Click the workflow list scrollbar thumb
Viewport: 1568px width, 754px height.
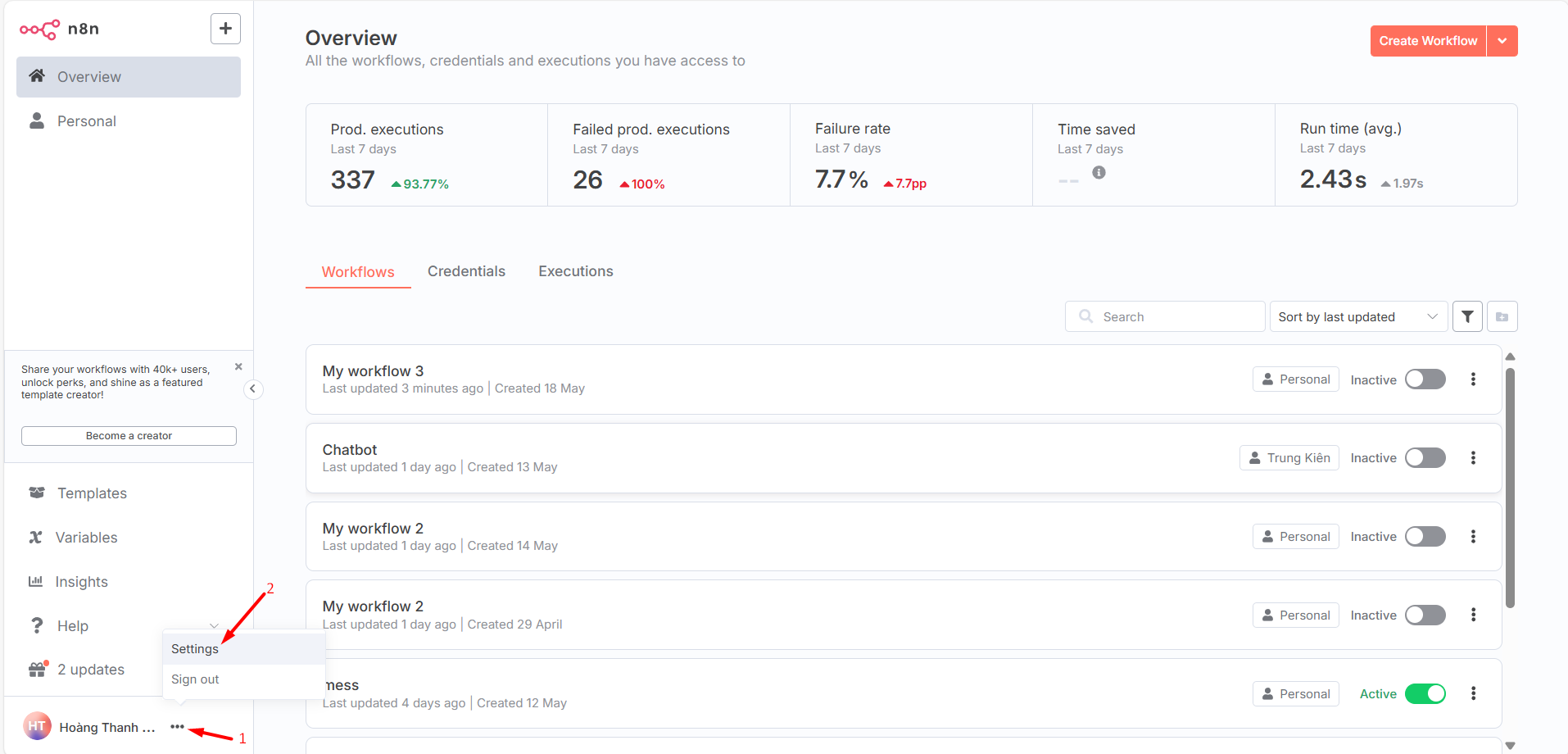[x=1510, y=488]
